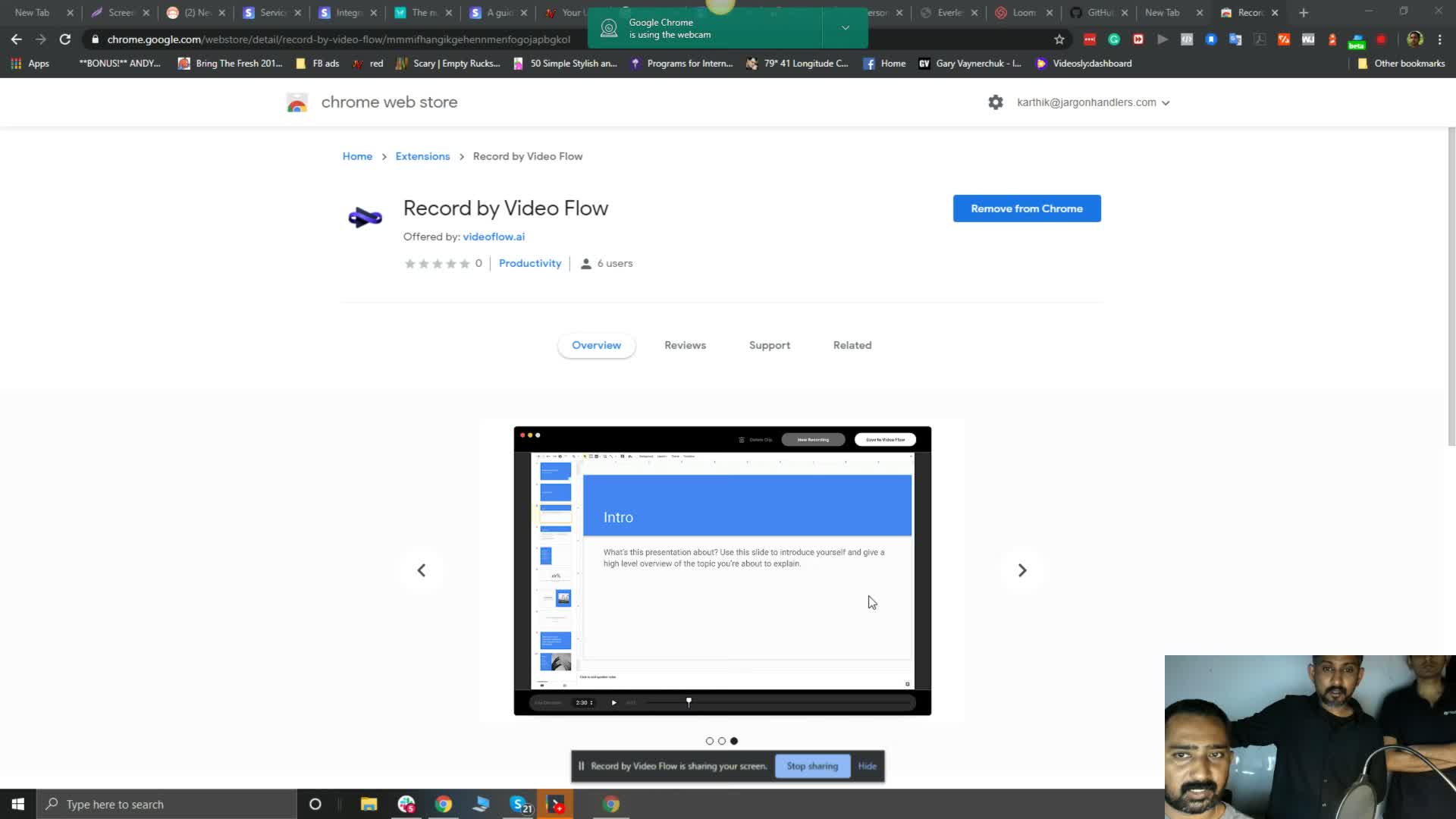Screen dimensions: 1456x819
Task: Hide the screen sharing bar
Action: [x=868, y=766]
